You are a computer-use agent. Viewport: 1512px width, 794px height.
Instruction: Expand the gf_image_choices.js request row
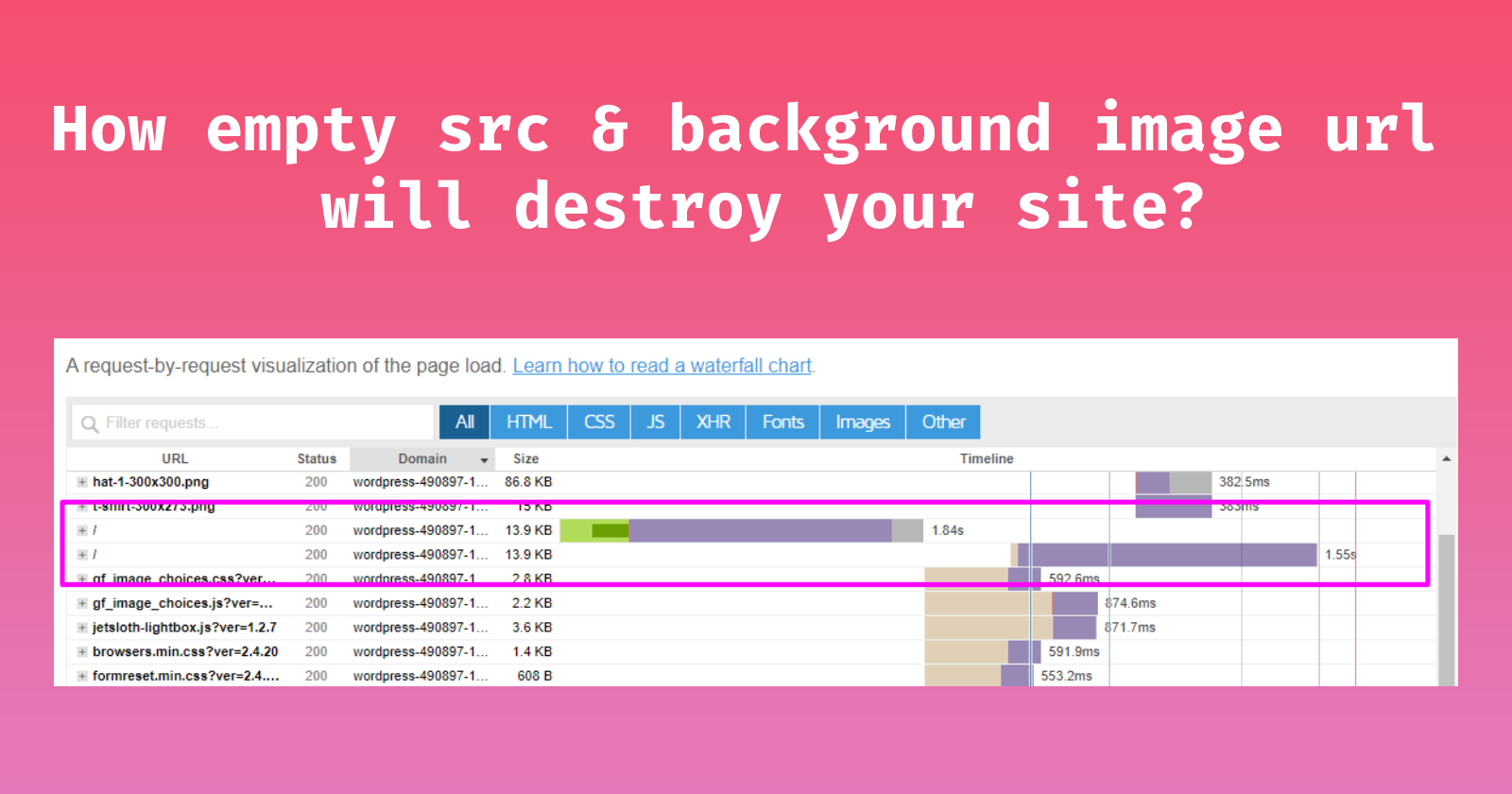82,603
